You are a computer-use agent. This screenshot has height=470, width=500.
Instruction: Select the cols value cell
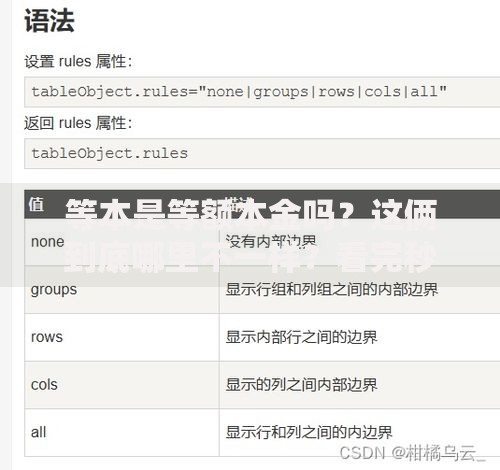tap(122, 385)
